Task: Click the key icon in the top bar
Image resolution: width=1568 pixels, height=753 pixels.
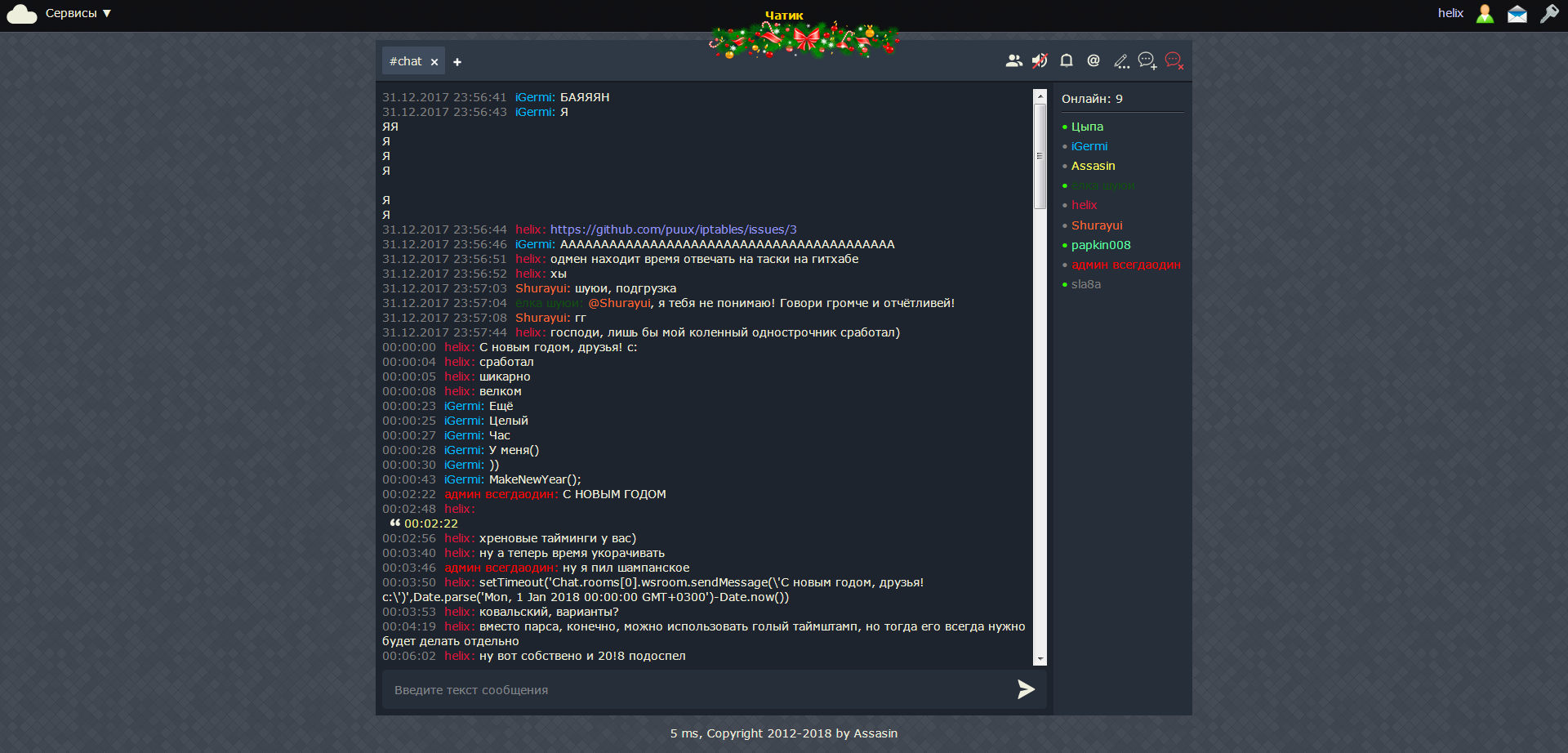Action: [x=1549, y=14]
